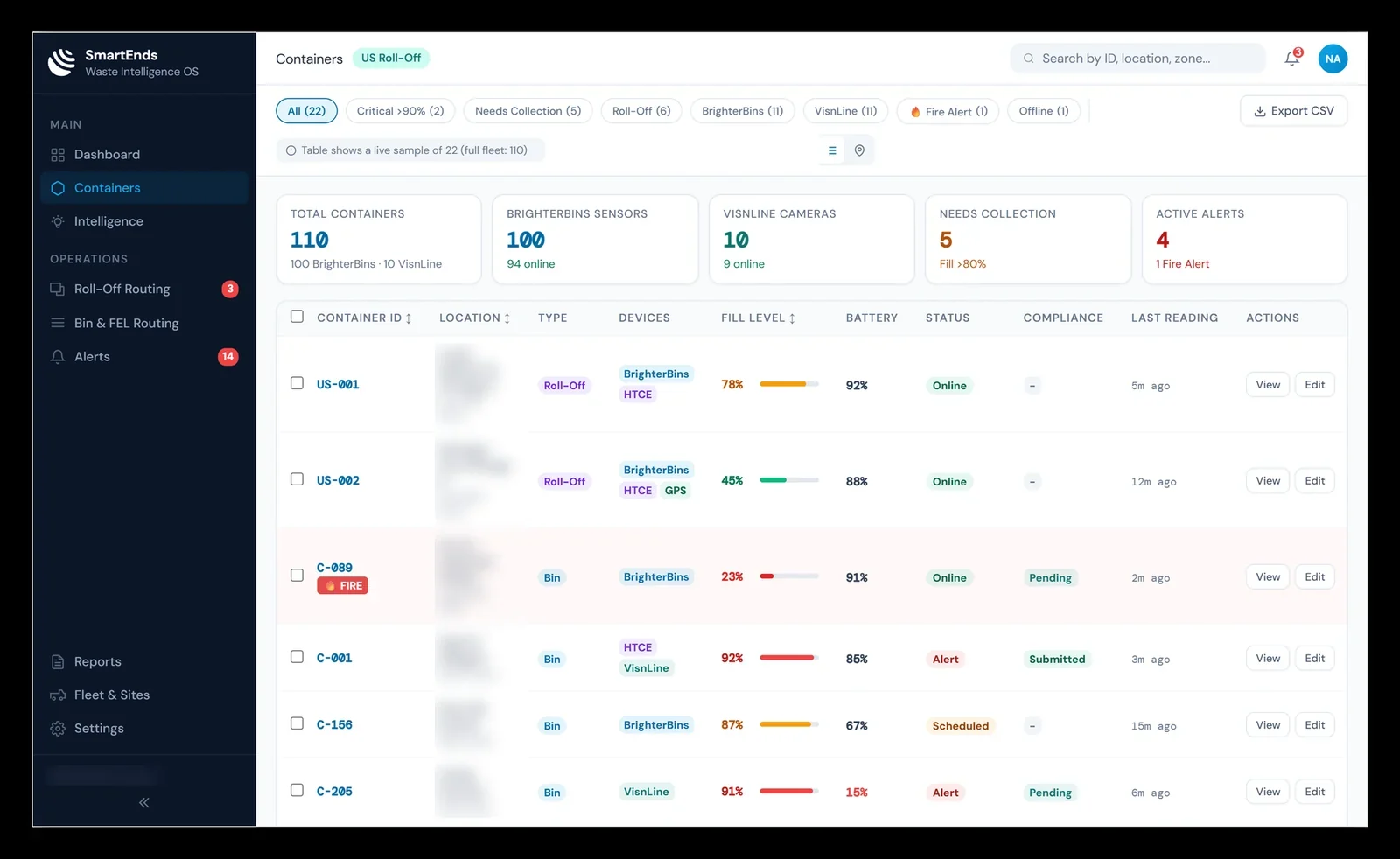Check the C-001 row checkbox
Image resolution: width=1400 pixels, height=859 pixels.
click(x=297, y=657)
